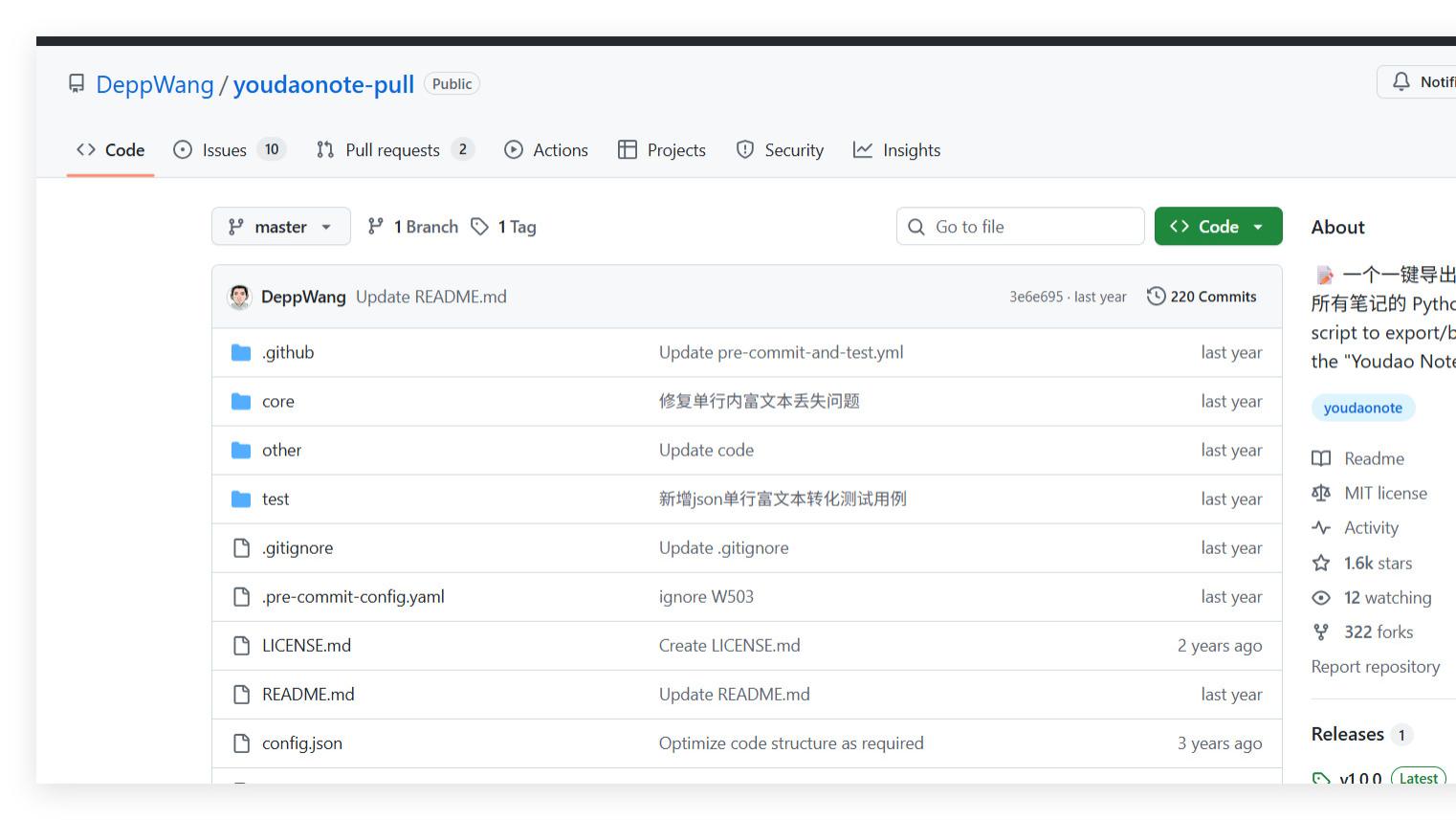Open commit history via the clock icon
Viewport: 1456px width, 820px height.
click(1156, 296)
